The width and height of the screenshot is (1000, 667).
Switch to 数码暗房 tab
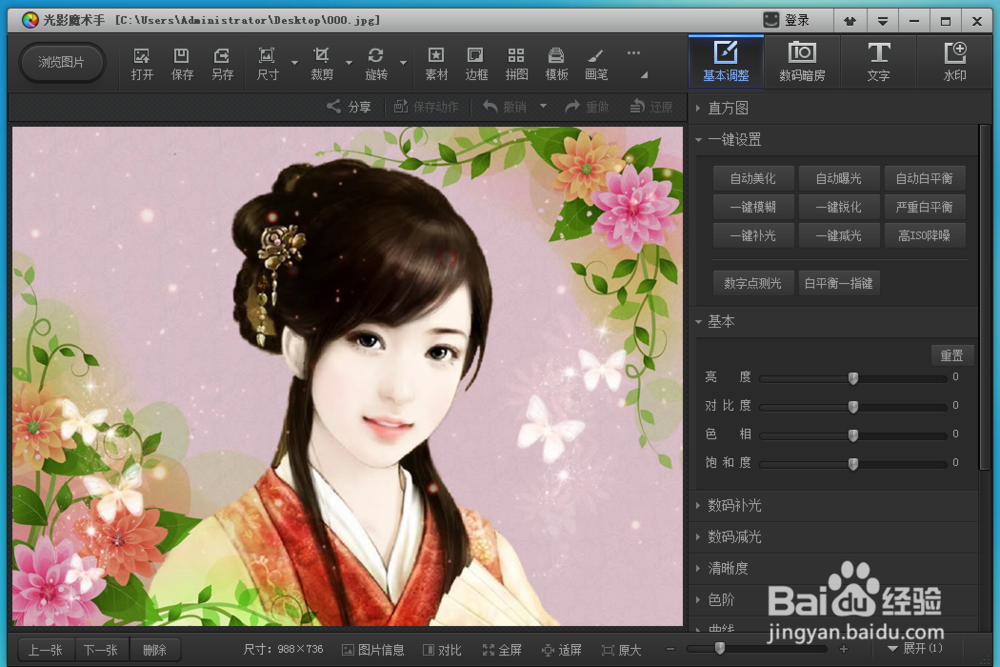802,62
